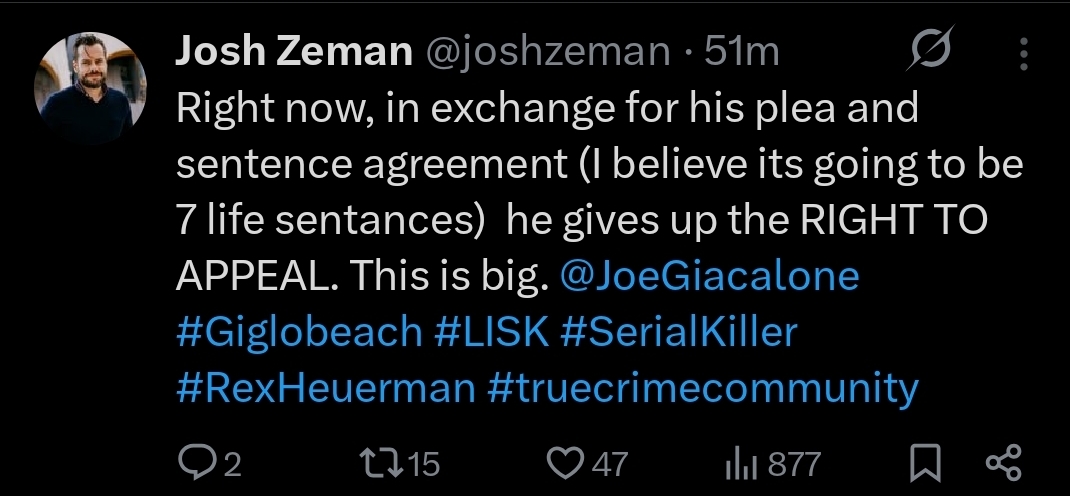
Task: Open Josh Zeman's profile picture
Action: 91,87
